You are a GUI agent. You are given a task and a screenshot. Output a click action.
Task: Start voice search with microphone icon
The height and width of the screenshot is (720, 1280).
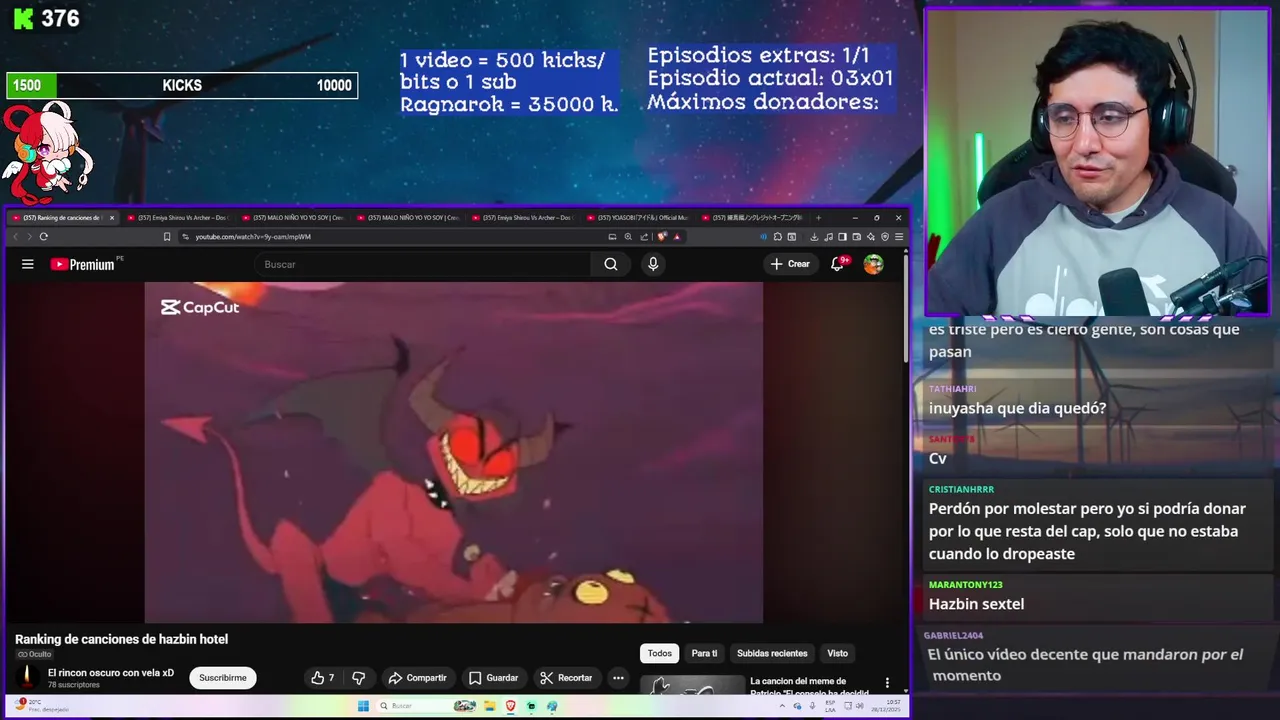pyautogui.click(x=653, y=264)
